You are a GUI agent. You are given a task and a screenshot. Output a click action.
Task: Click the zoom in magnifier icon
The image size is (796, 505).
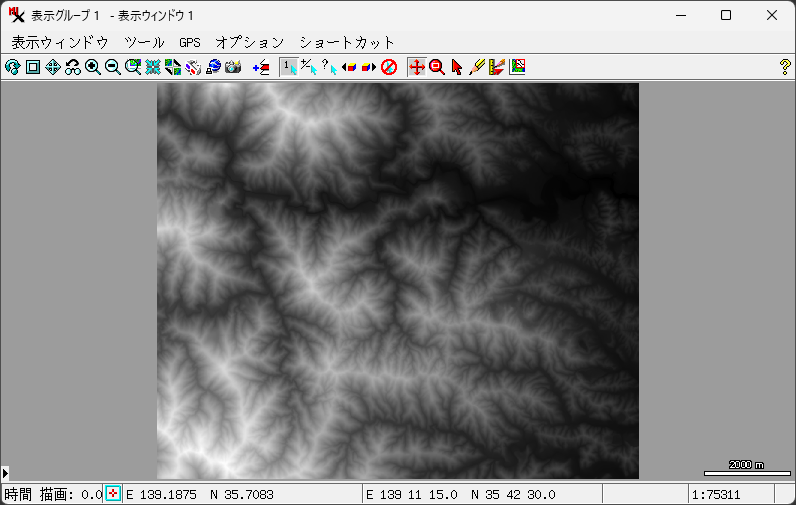(x=93, y=67)
